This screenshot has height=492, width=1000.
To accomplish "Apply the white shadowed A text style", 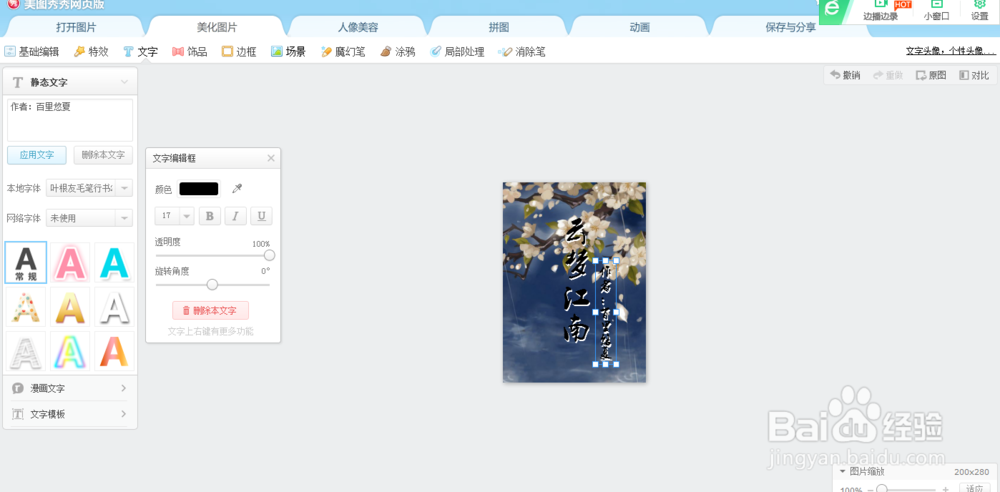I will 114,307.
